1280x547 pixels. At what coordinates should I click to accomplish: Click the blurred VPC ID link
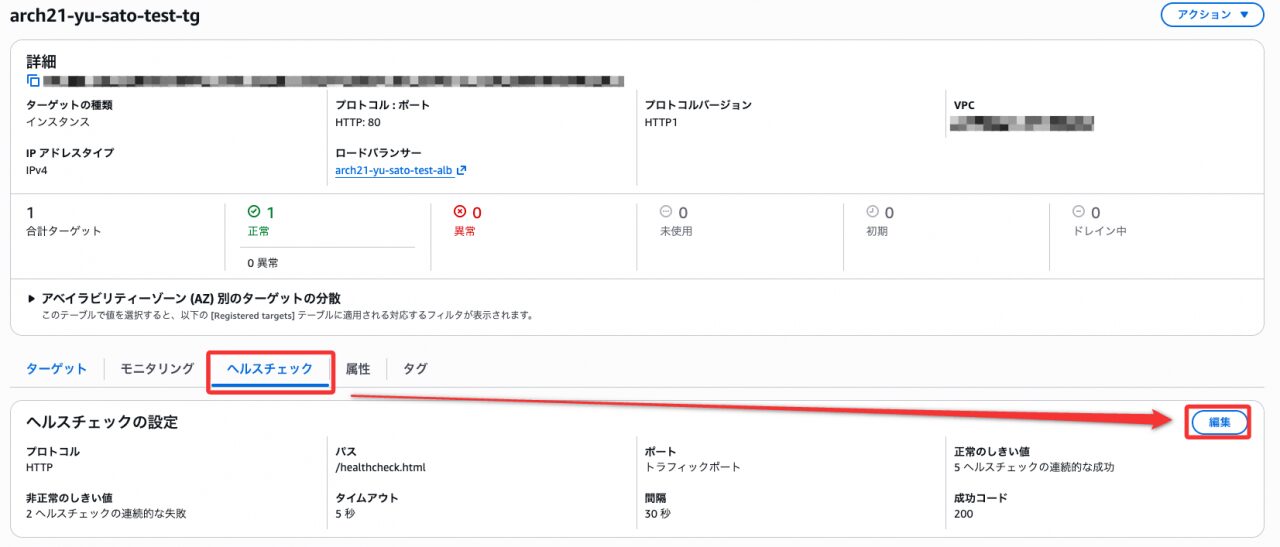pos(1021,123)
